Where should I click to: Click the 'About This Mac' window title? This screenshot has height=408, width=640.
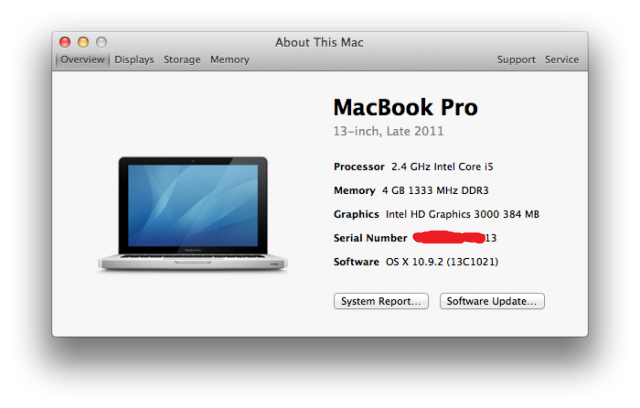(319, 42)
